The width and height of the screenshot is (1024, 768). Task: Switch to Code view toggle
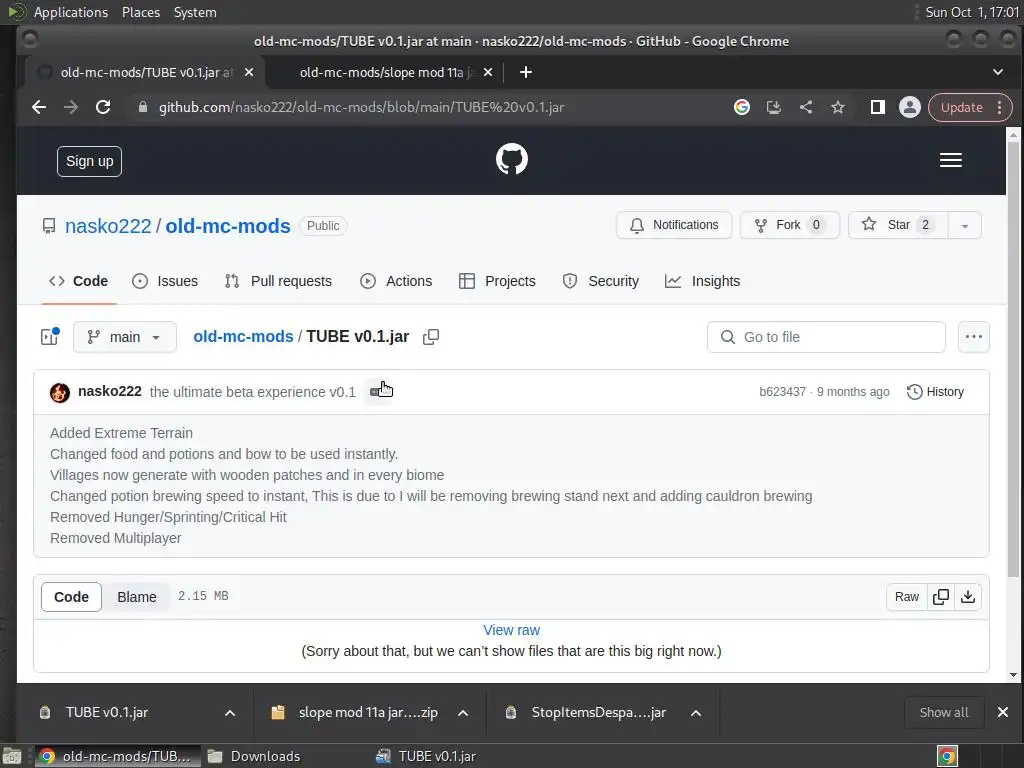pyautogui.click(x=71, y=597)
